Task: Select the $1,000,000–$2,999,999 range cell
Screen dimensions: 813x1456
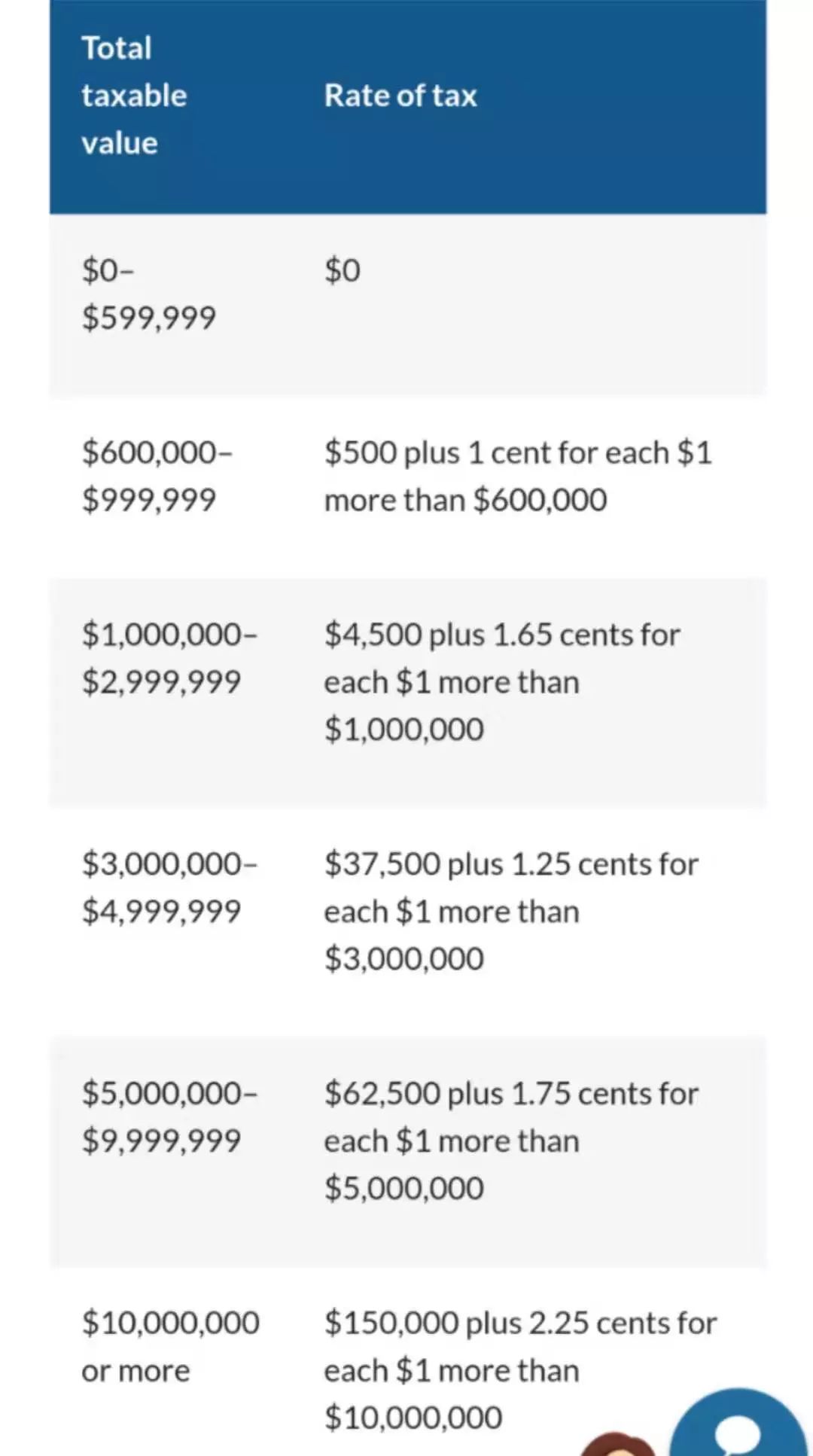Action: click(169, 658)
